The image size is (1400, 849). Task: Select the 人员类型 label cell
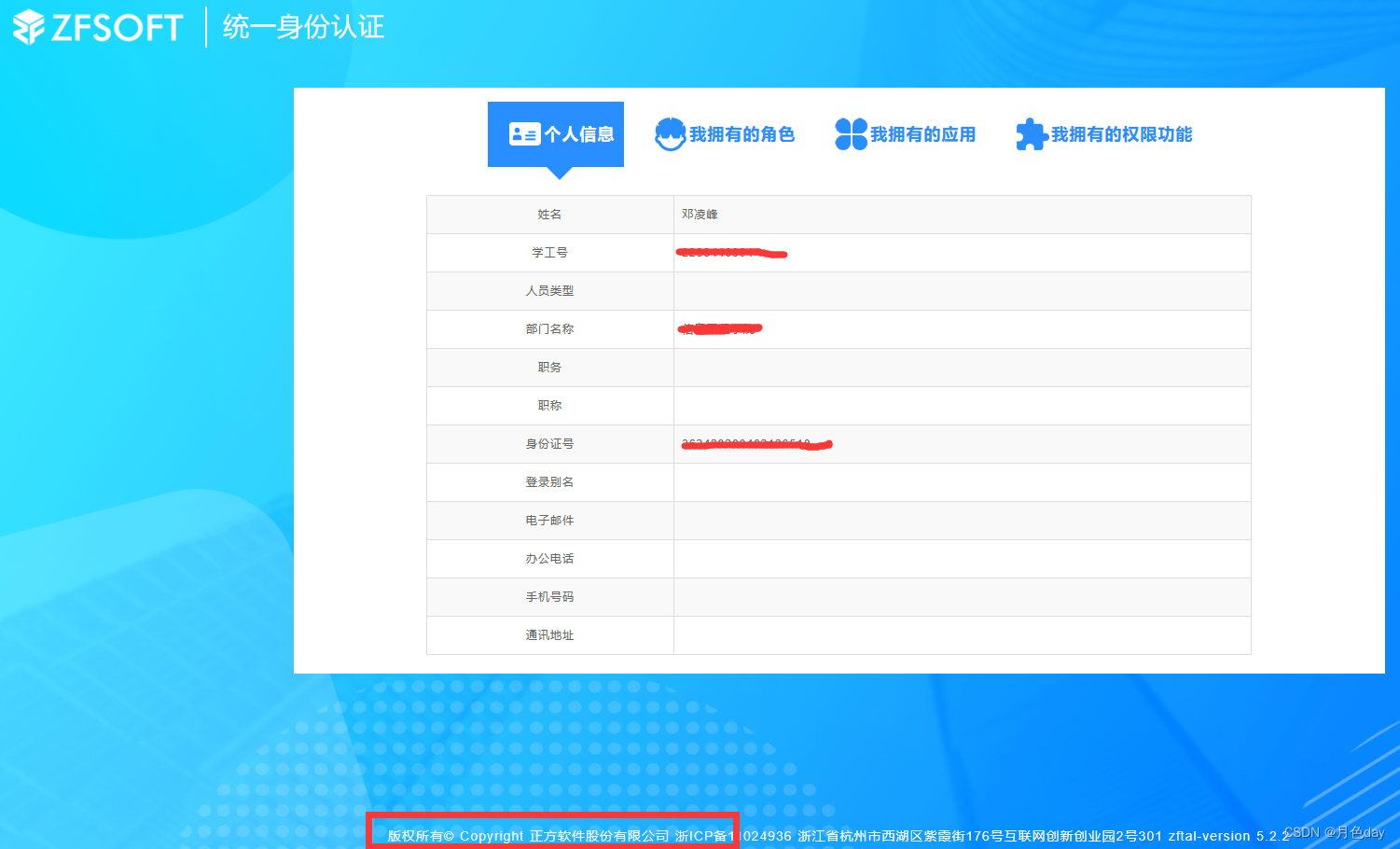click(550, 291)
